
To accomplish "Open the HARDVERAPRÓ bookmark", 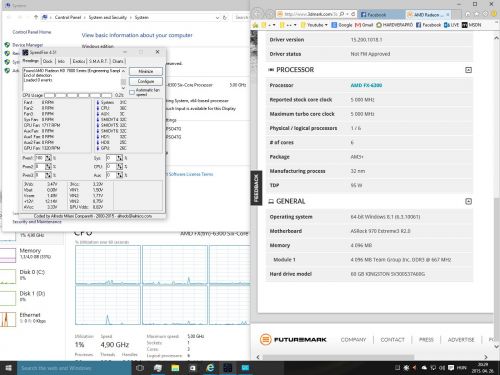I will 395,25.
